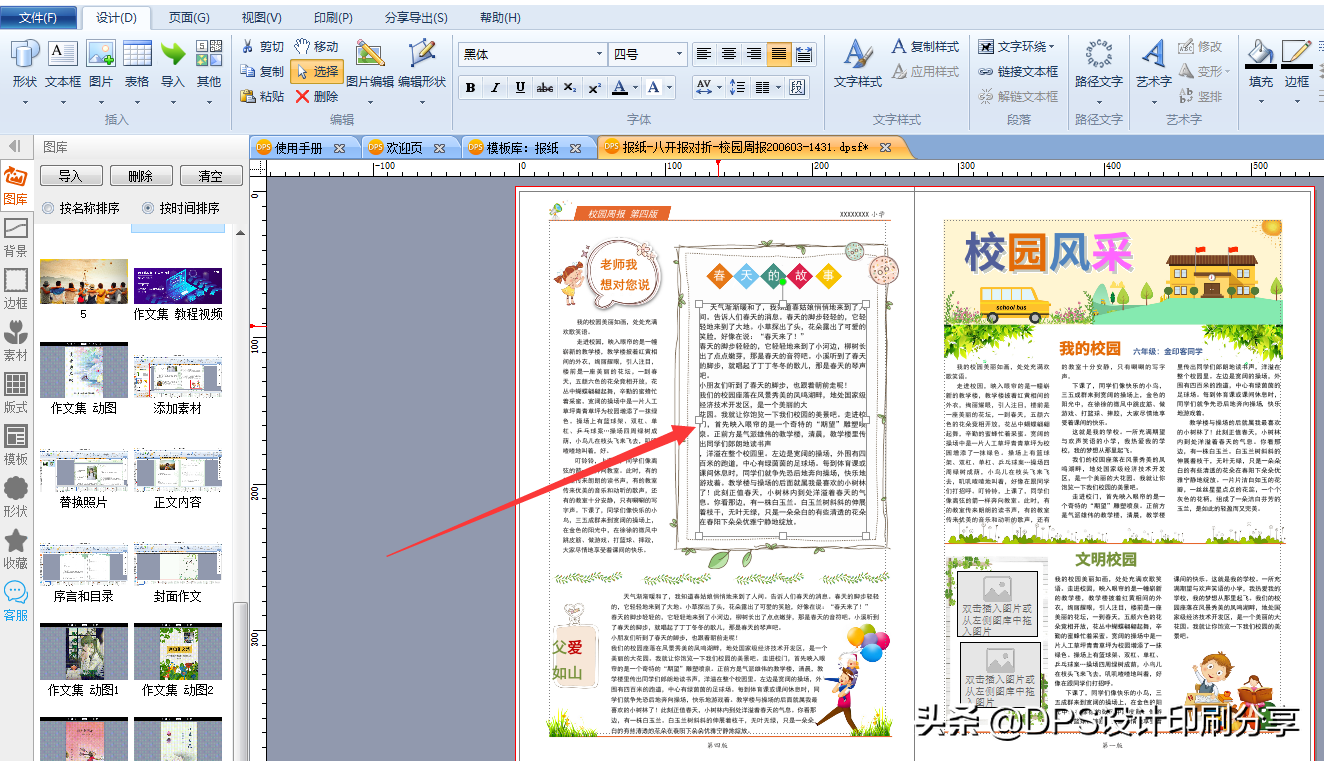Screen dimensions: 1324x761
Task: Align paragraph text left
Action: (x=704, y=54)
